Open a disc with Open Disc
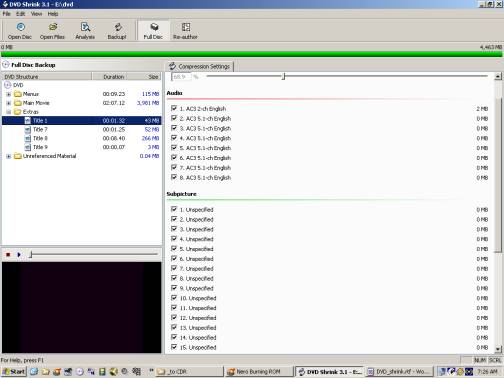The width and height of the screenshot is (504, 378). (x=20, y=31)
